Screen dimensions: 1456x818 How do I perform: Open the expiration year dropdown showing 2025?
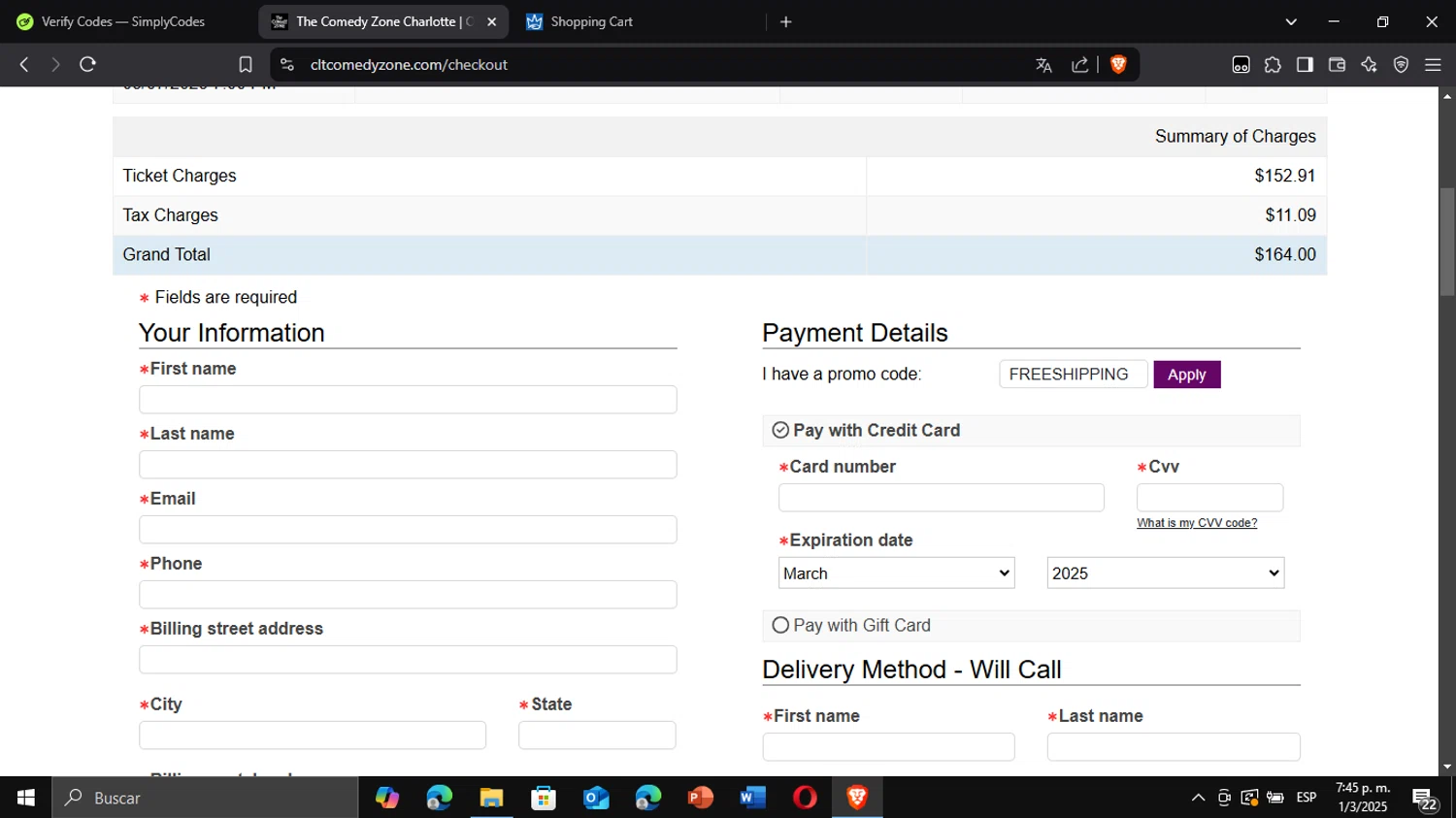(1166, 573)
